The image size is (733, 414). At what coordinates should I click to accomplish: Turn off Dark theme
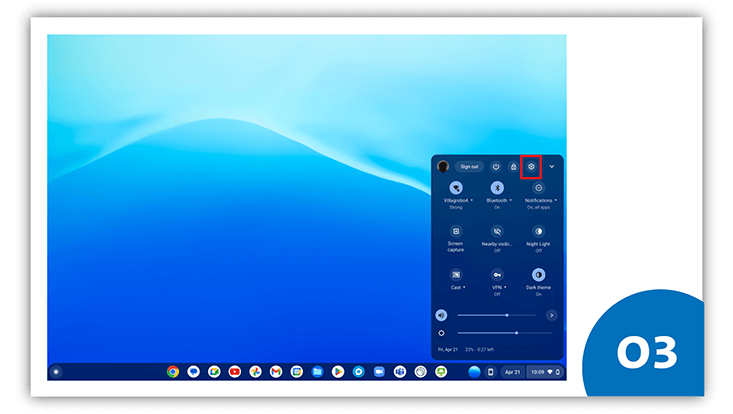pyautogui.click(x=538, y=274)
